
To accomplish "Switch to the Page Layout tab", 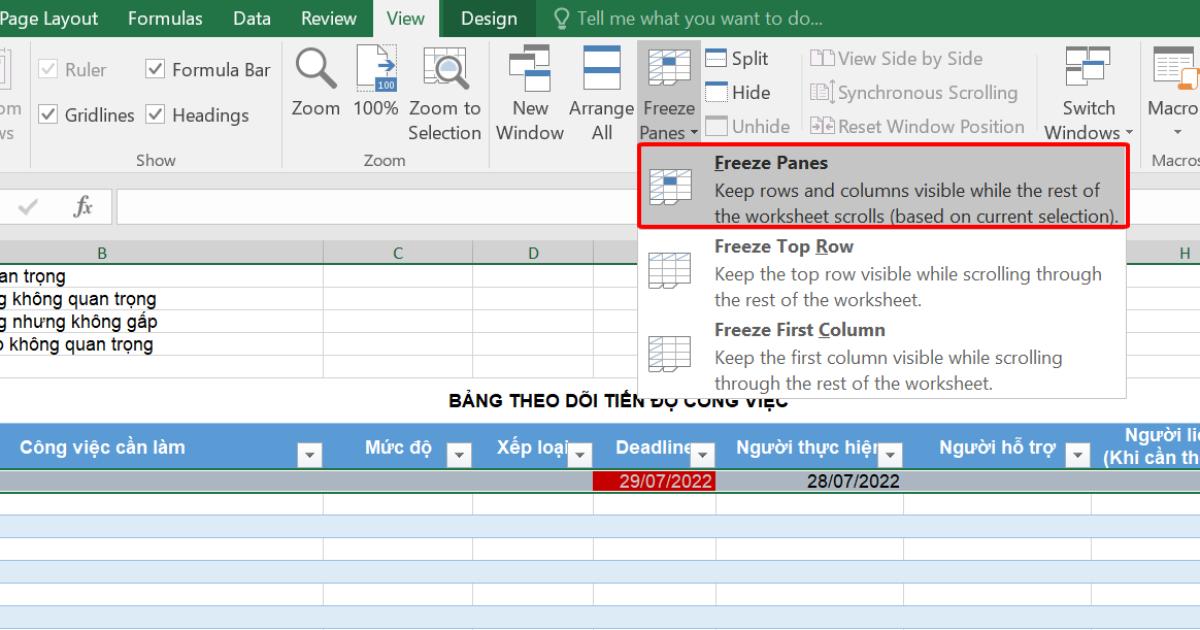I will tap(49, 19).
